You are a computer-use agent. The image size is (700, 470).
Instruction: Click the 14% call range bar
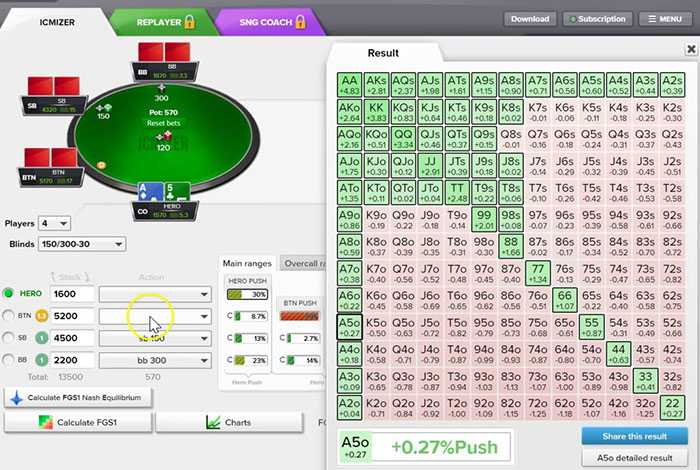303,360
